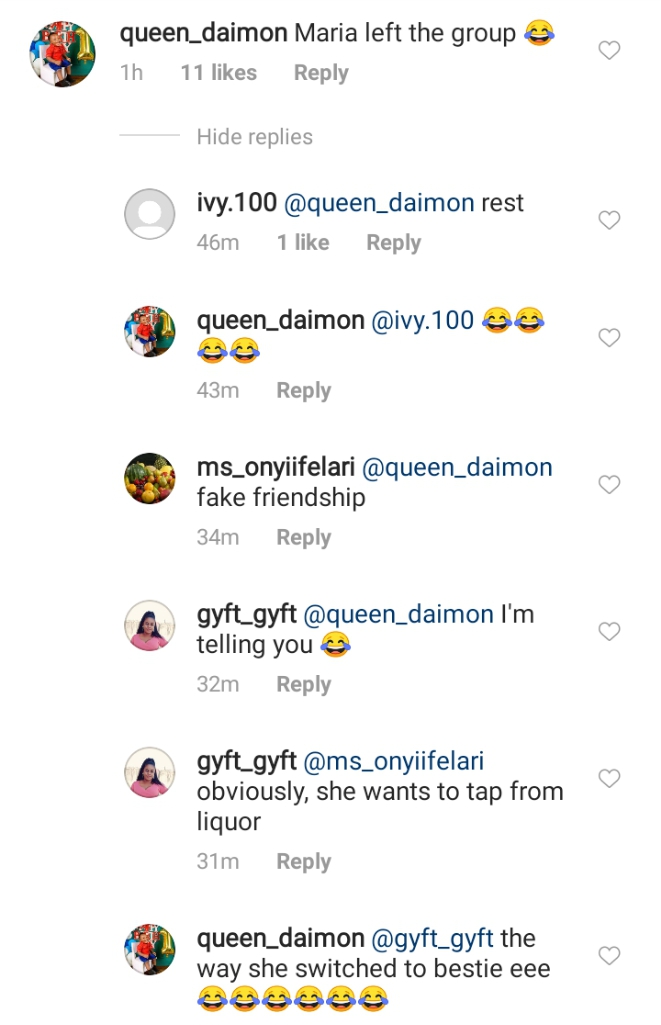Open queen_daimon's avatar on top comment

click(63, 54)
